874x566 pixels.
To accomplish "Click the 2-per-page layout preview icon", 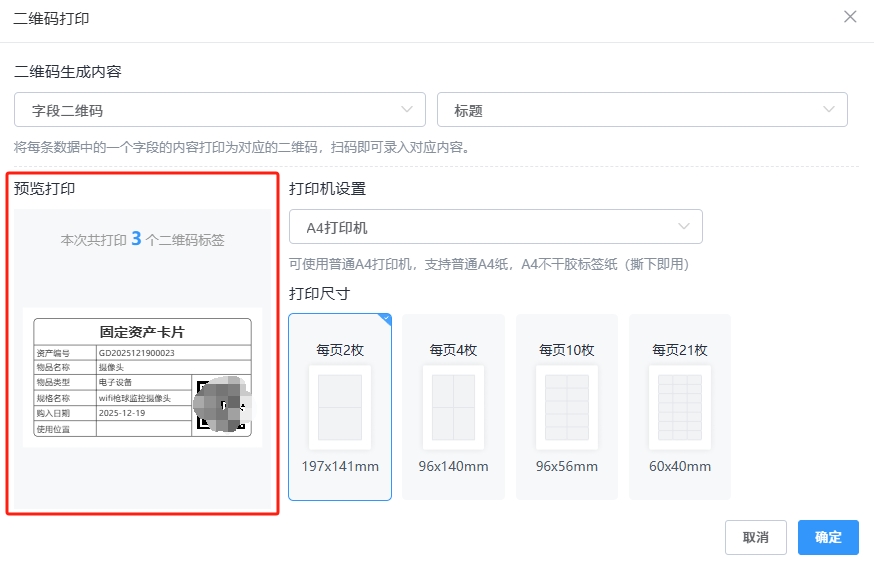I will coord(339,407).
